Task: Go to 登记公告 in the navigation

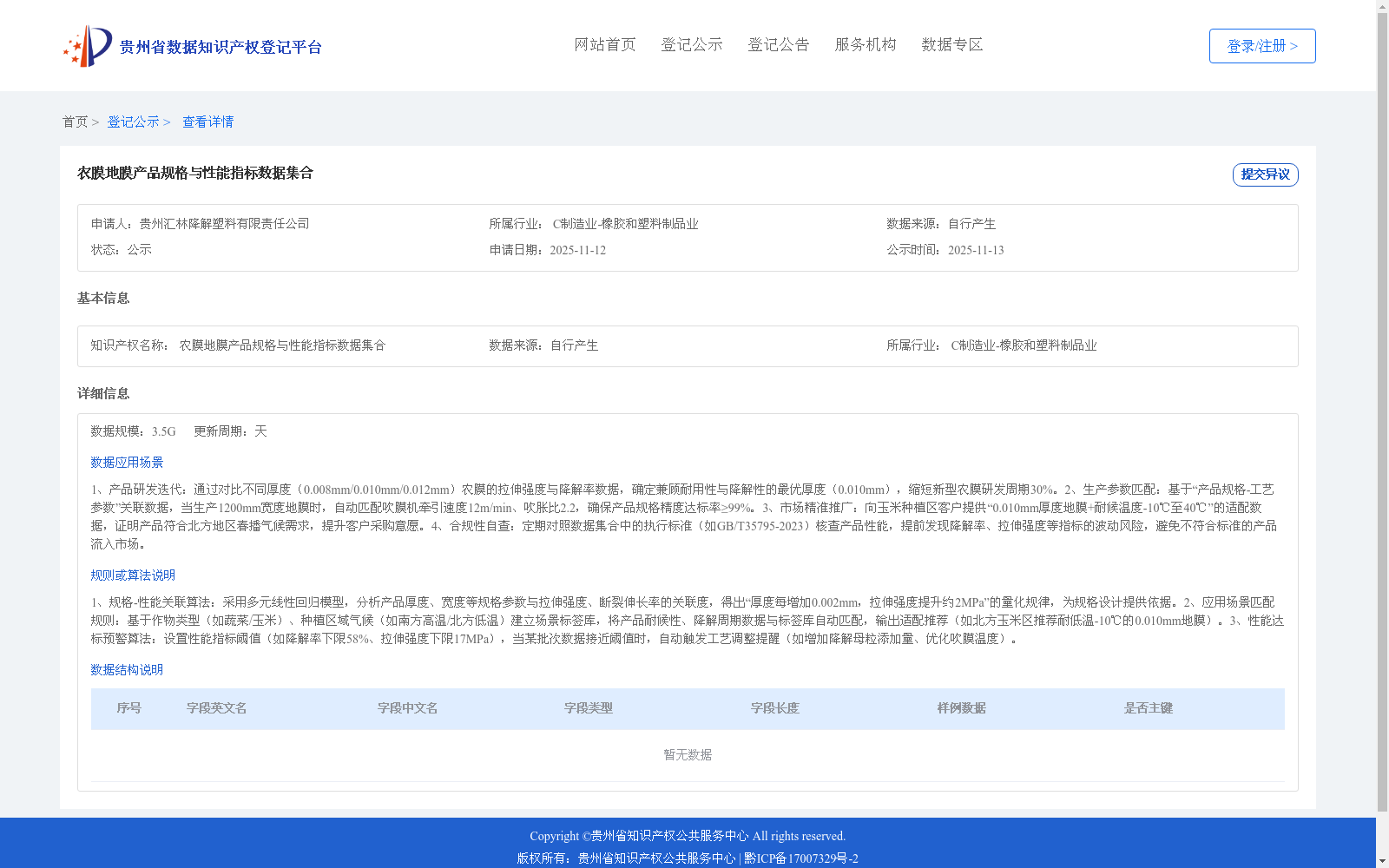Action: (x=779, y=44)
